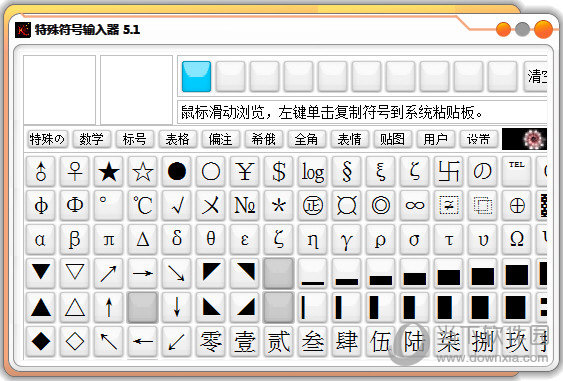The height and width of the screenshot is (381, 563).
Task: Copy the hollow up-pointing triangle symbol
Action: (x=75, y=307)
